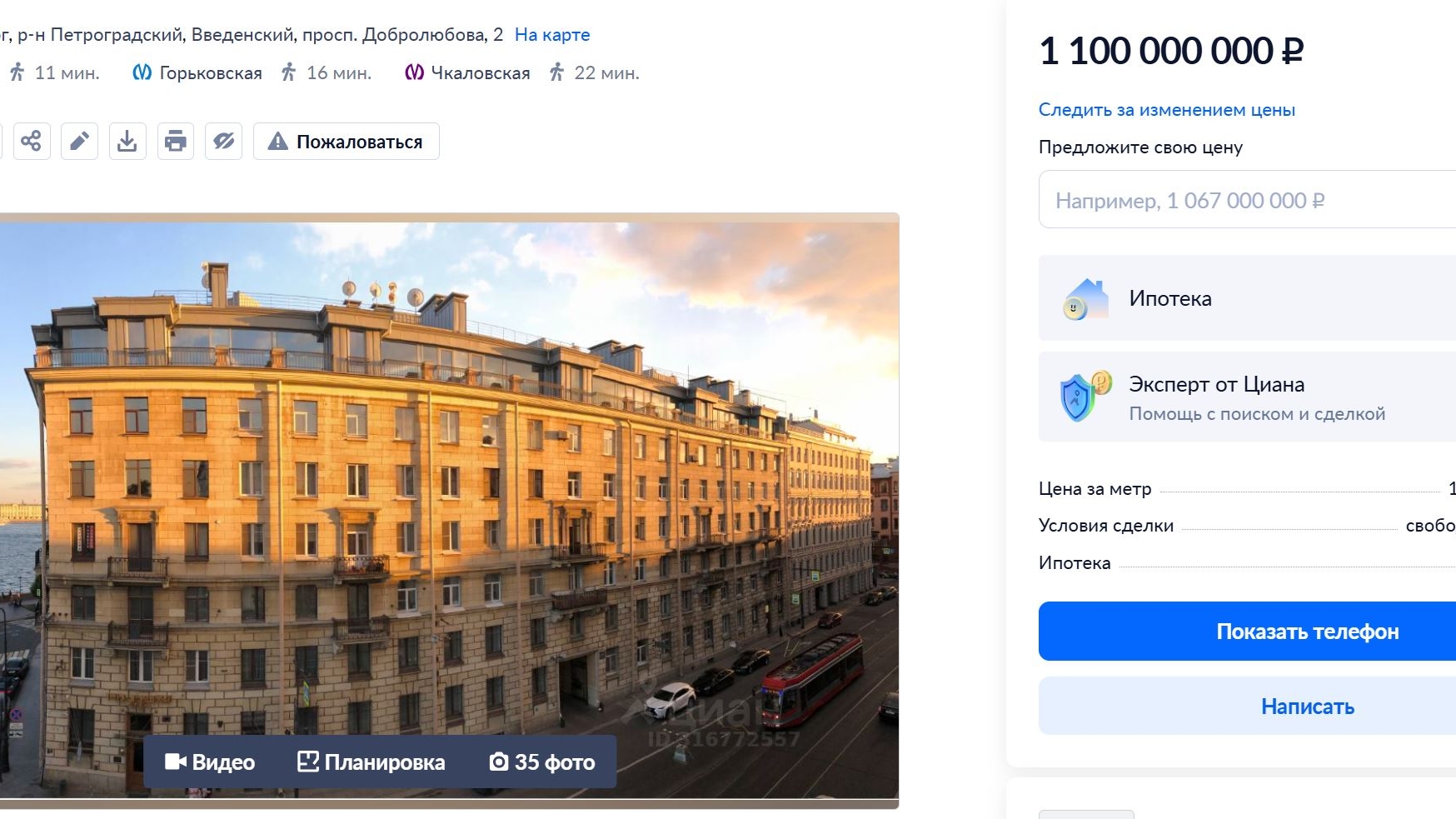Click Следить за изменением цены link
The image size is (1456, 819).
point(1166,109)
